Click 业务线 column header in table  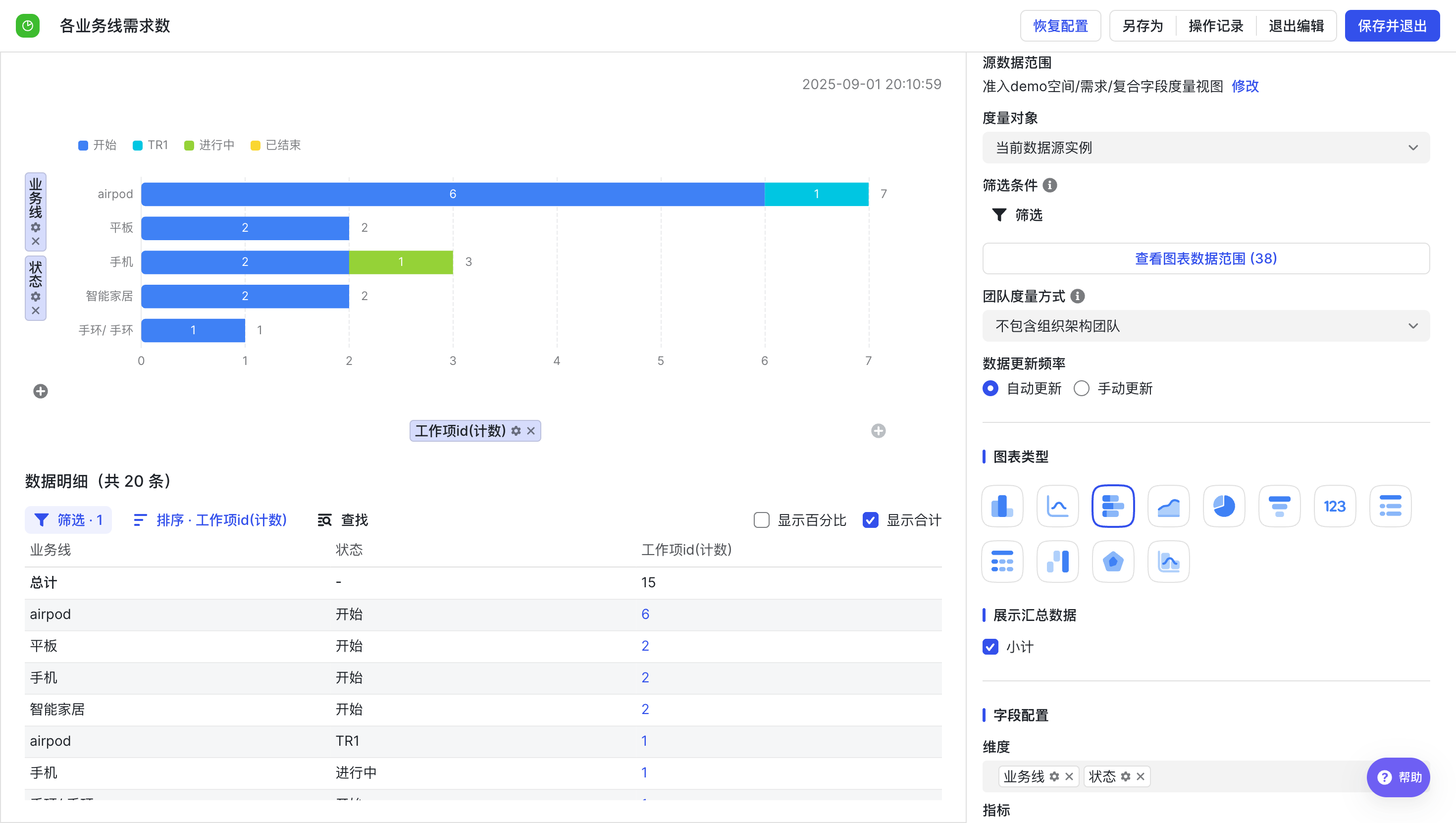coord(51,550)
